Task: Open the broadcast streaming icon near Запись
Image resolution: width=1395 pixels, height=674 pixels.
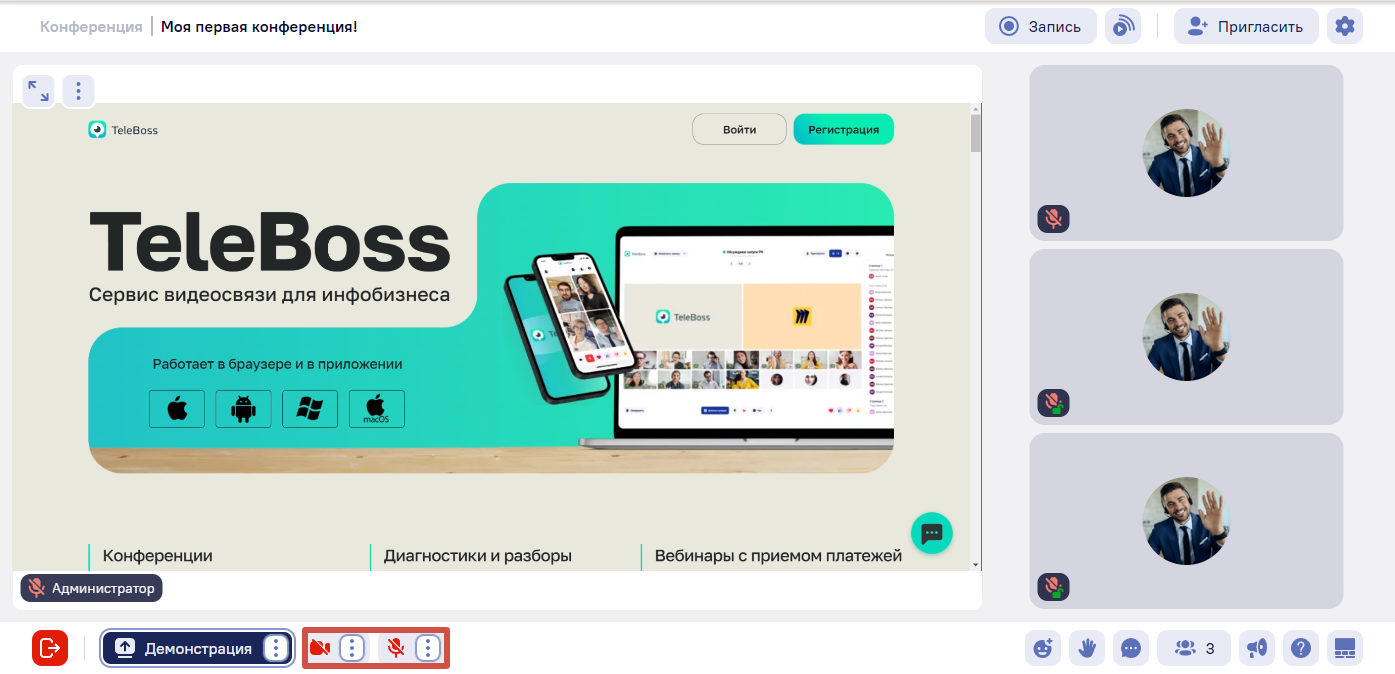Action: click(x=1123, y=26)
